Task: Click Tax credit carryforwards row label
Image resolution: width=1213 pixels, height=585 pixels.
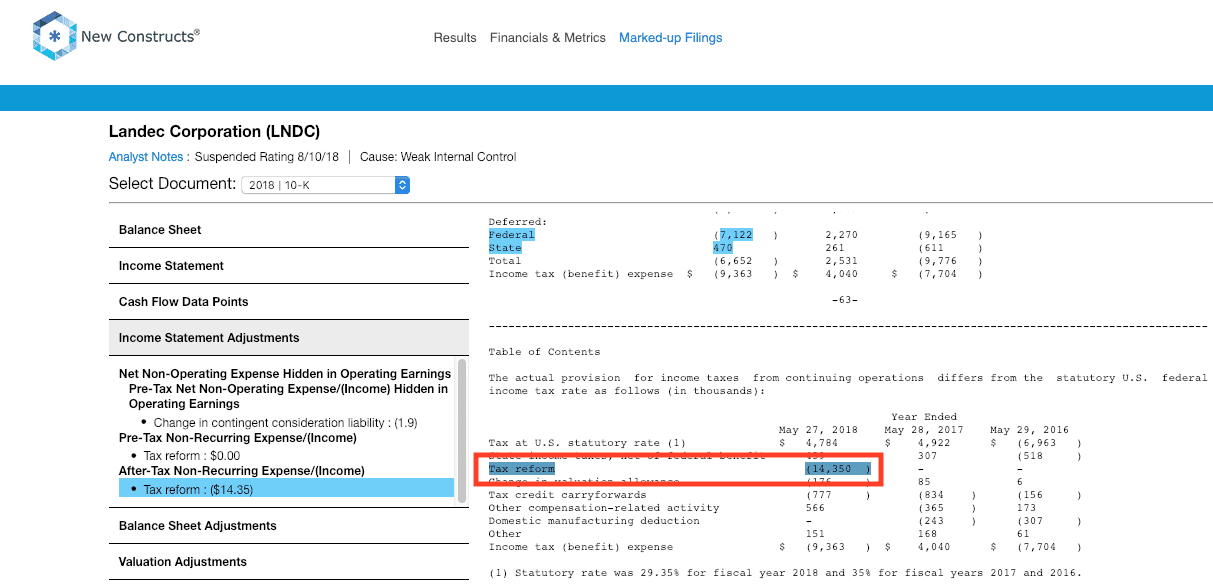Action: (567, 495)
